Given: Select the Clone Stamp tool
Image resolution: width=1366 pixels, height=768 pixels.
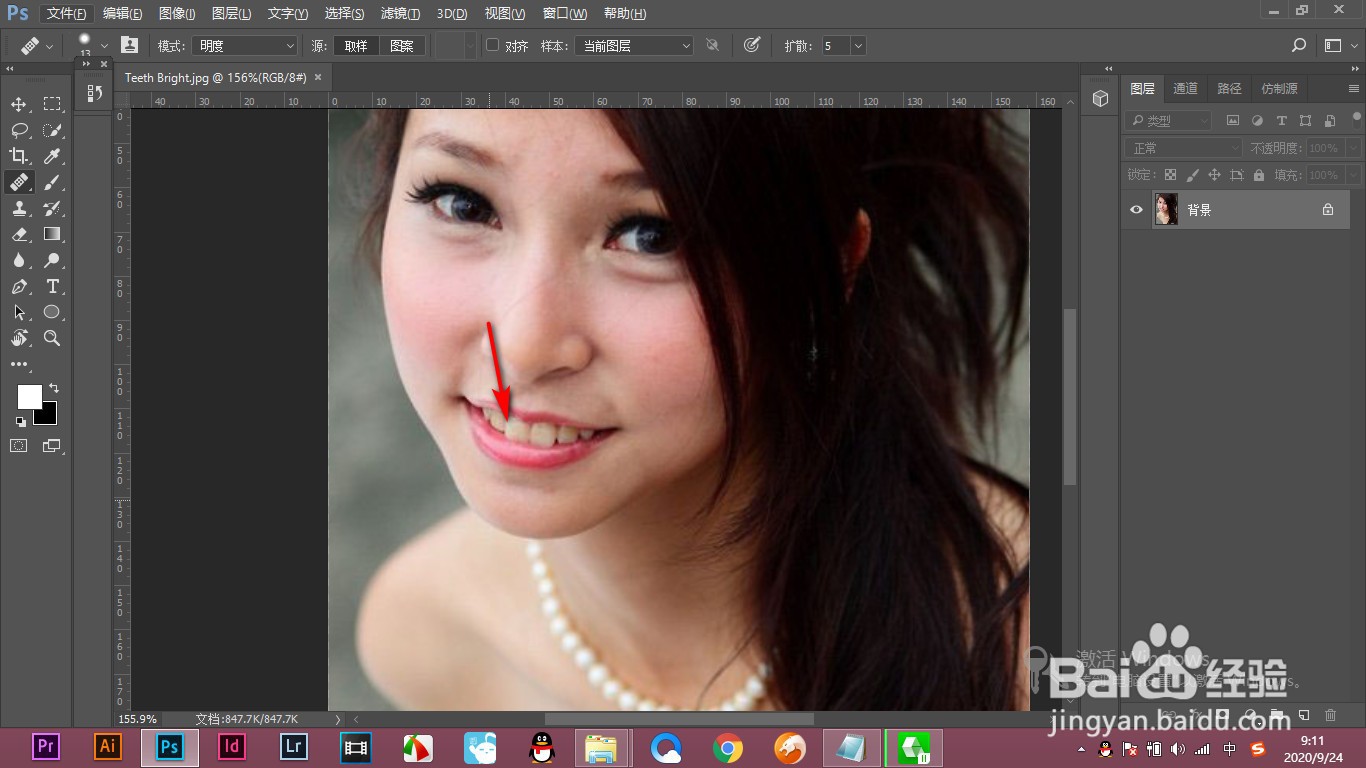Looking at the screenshot, I should pyautogui.click(x=19, y=208).
